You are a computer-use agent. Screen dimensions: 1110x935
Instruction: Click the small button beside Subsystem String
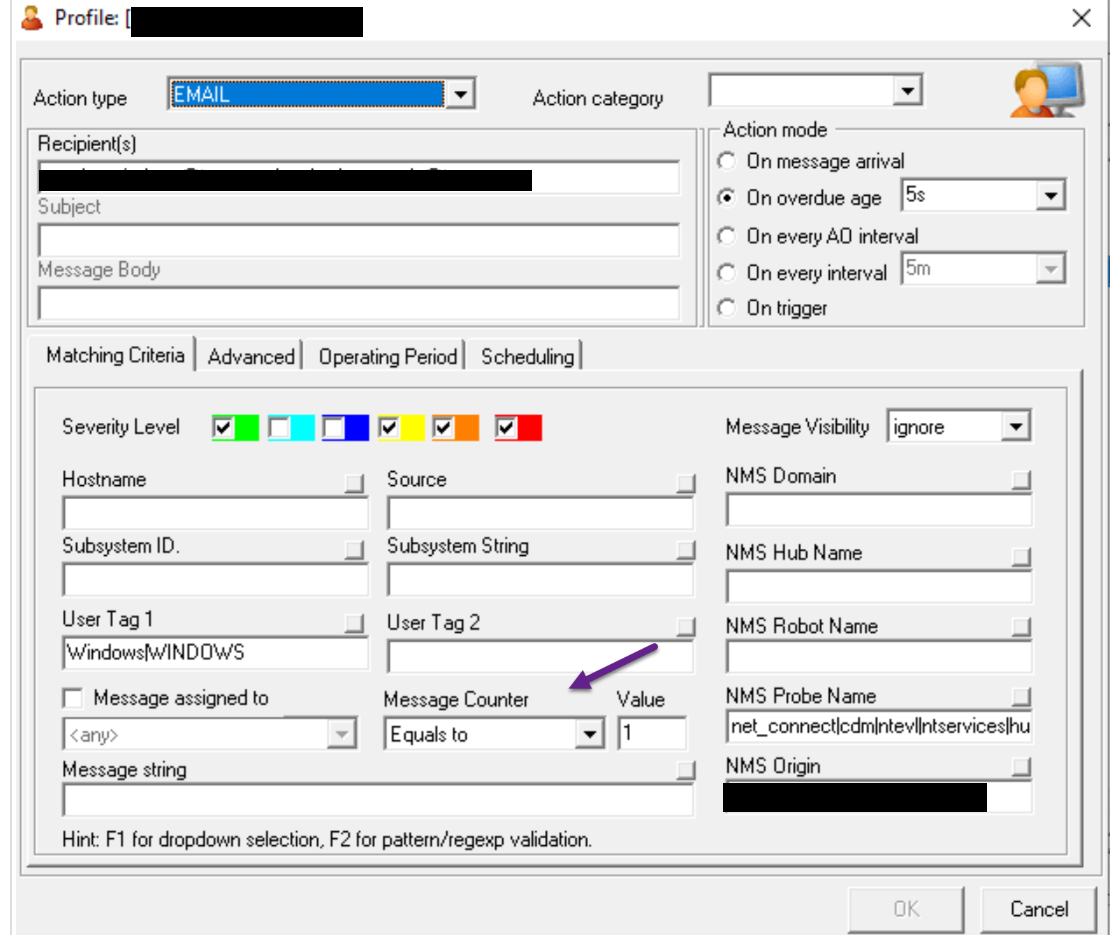684,550
